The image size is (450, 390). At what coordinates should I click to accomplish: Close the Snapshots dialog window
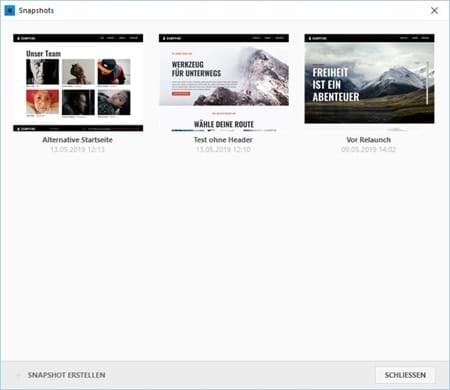point(434,11)
